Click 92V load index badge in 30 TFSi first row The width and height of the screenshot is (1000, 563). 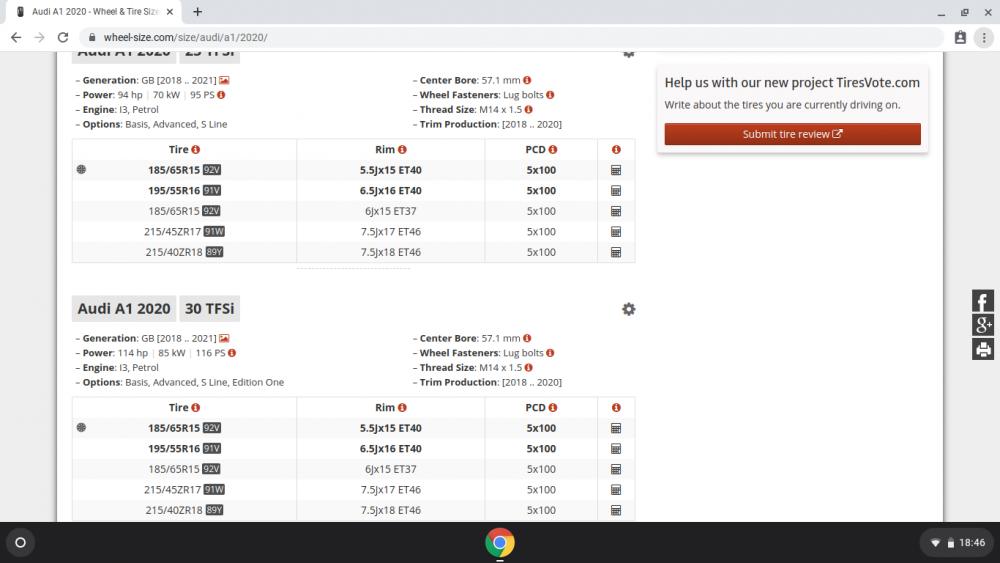[212, 428]
